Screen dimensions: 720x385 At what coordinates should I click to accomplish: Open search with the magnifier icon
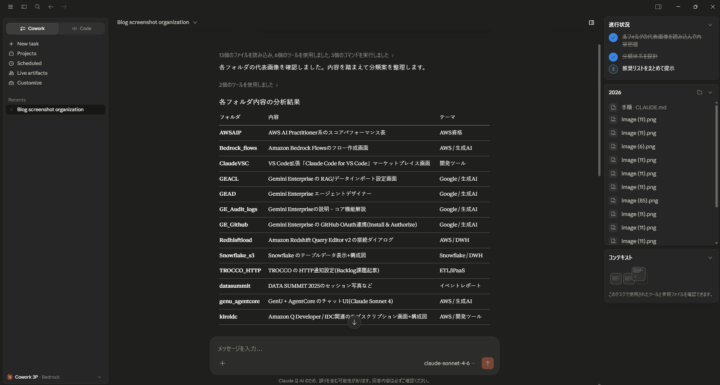(38, 7)
